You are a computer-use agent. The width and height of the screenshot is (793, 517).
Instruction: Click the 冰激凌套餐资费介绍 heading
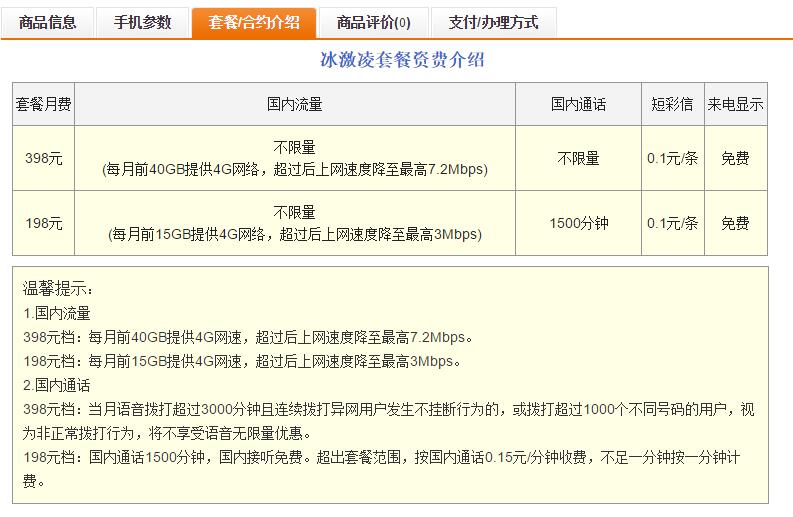[402, 60]
